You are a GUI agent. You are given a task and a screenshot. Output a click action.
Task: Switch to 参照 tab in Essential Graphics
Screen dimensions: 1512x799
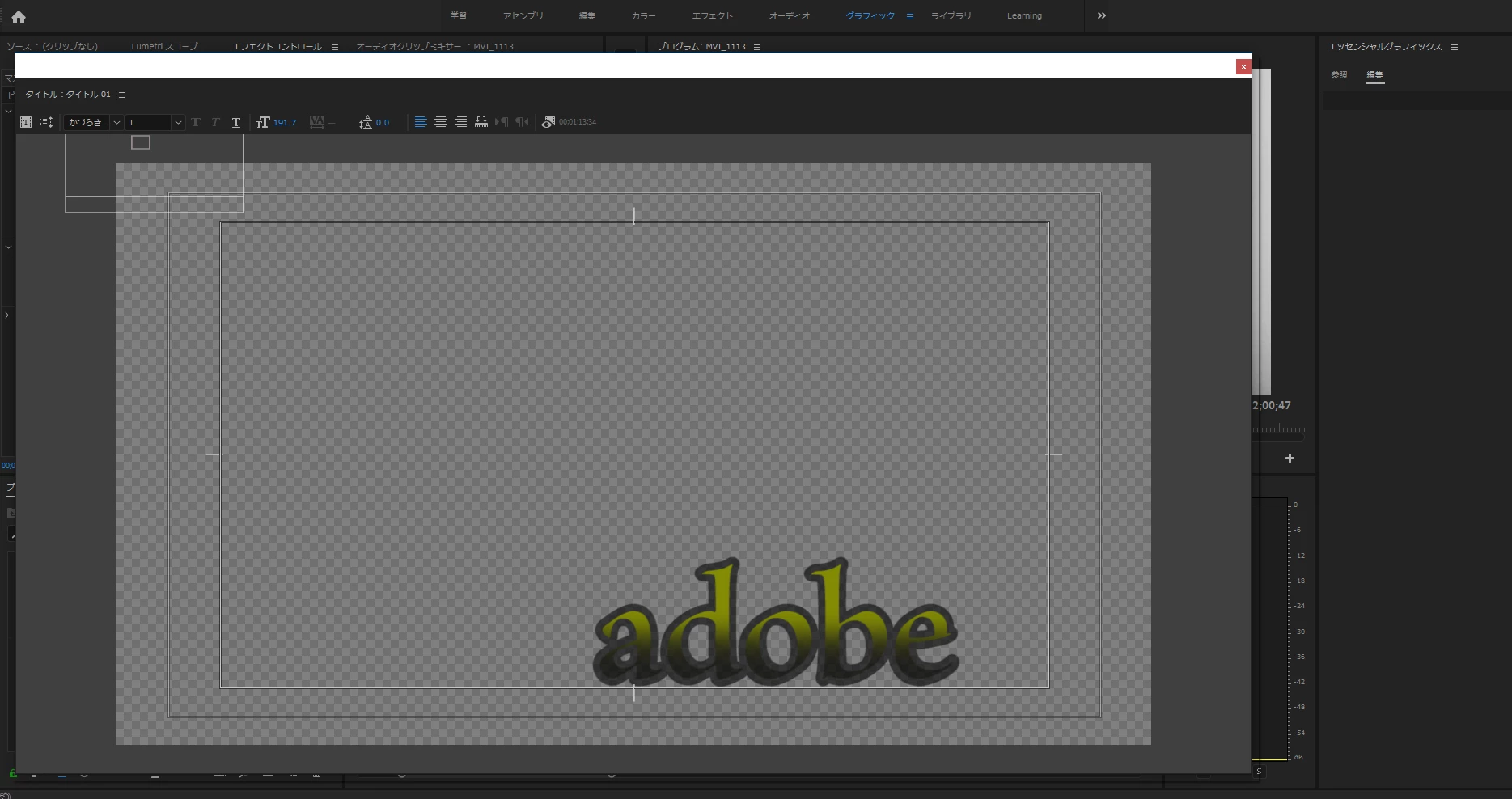coord(1339,75)
